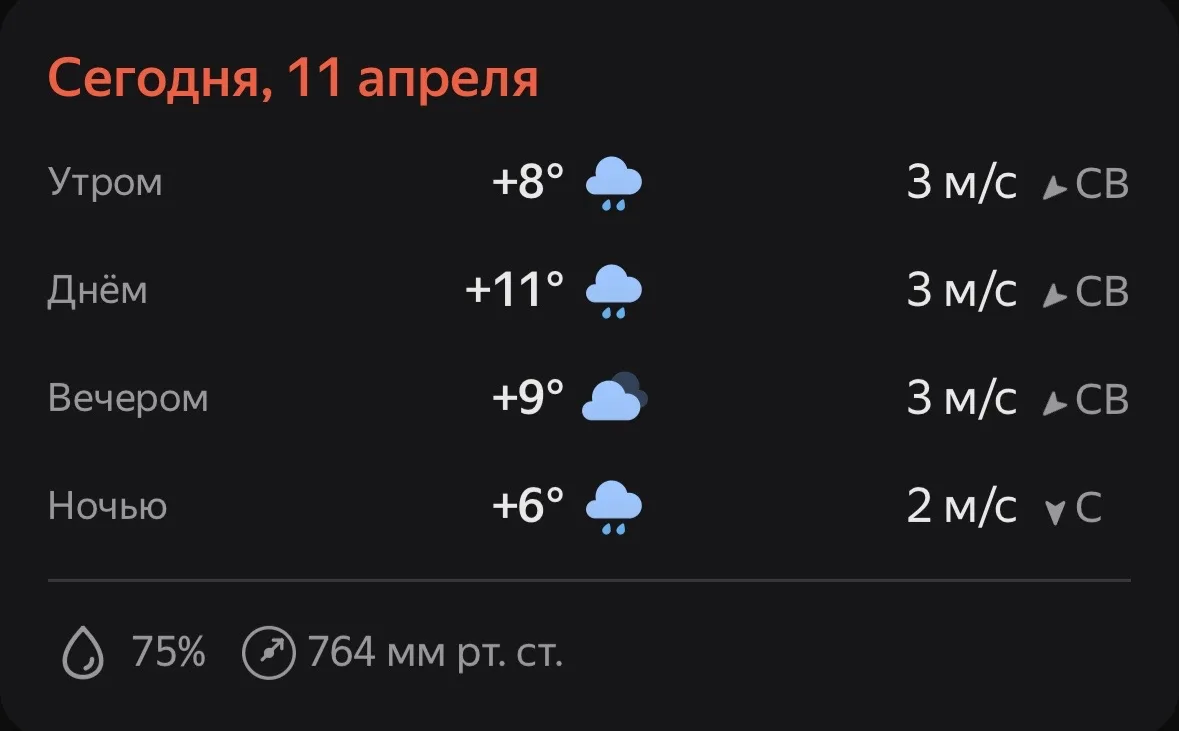Click the night wind direction arrow
Screen dimensions: 1179x731
click(1054, 512)
